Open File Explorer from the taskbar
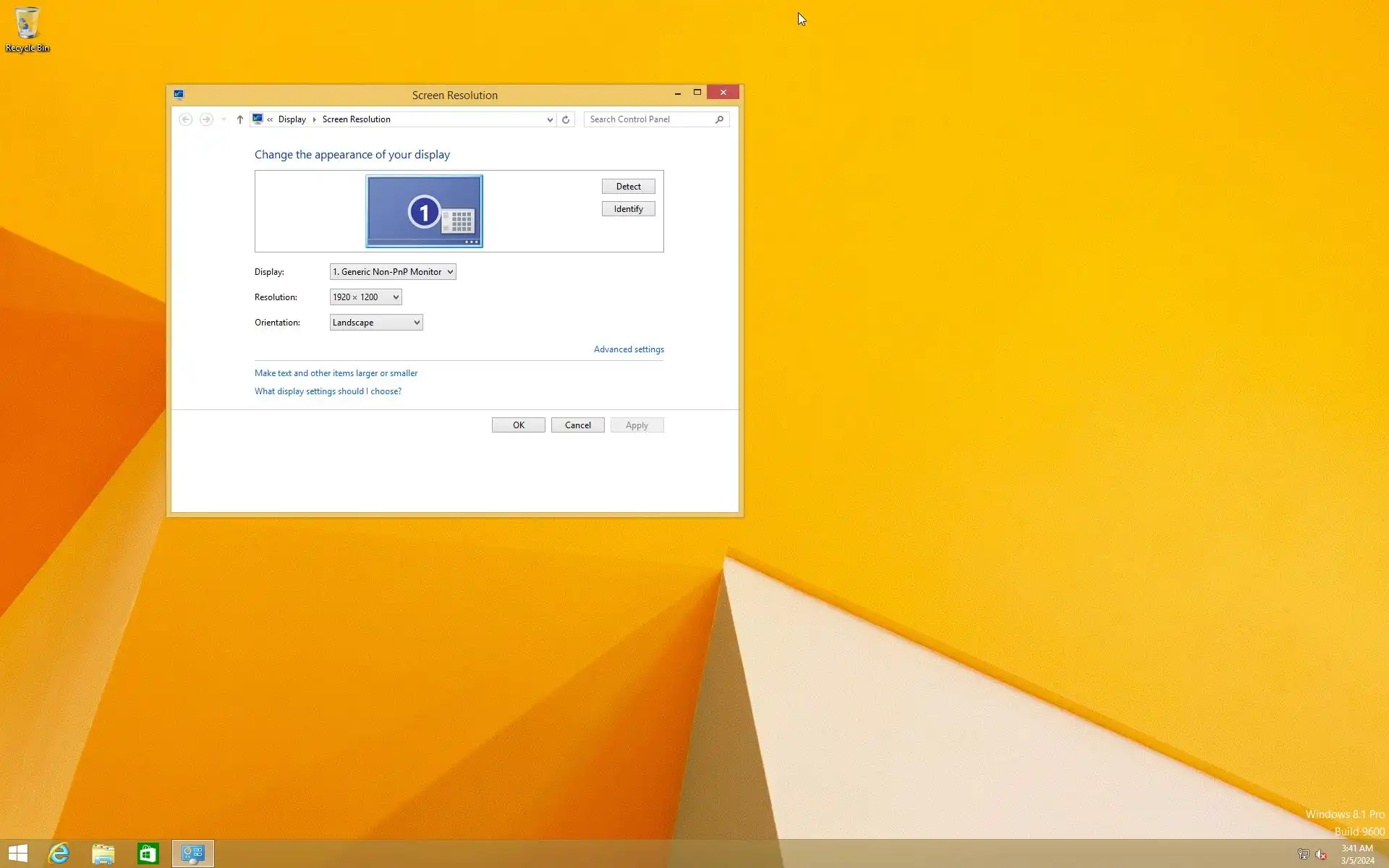Viewport: 1389px width, 868px height. pyautogui.click(x=103, y=854)
